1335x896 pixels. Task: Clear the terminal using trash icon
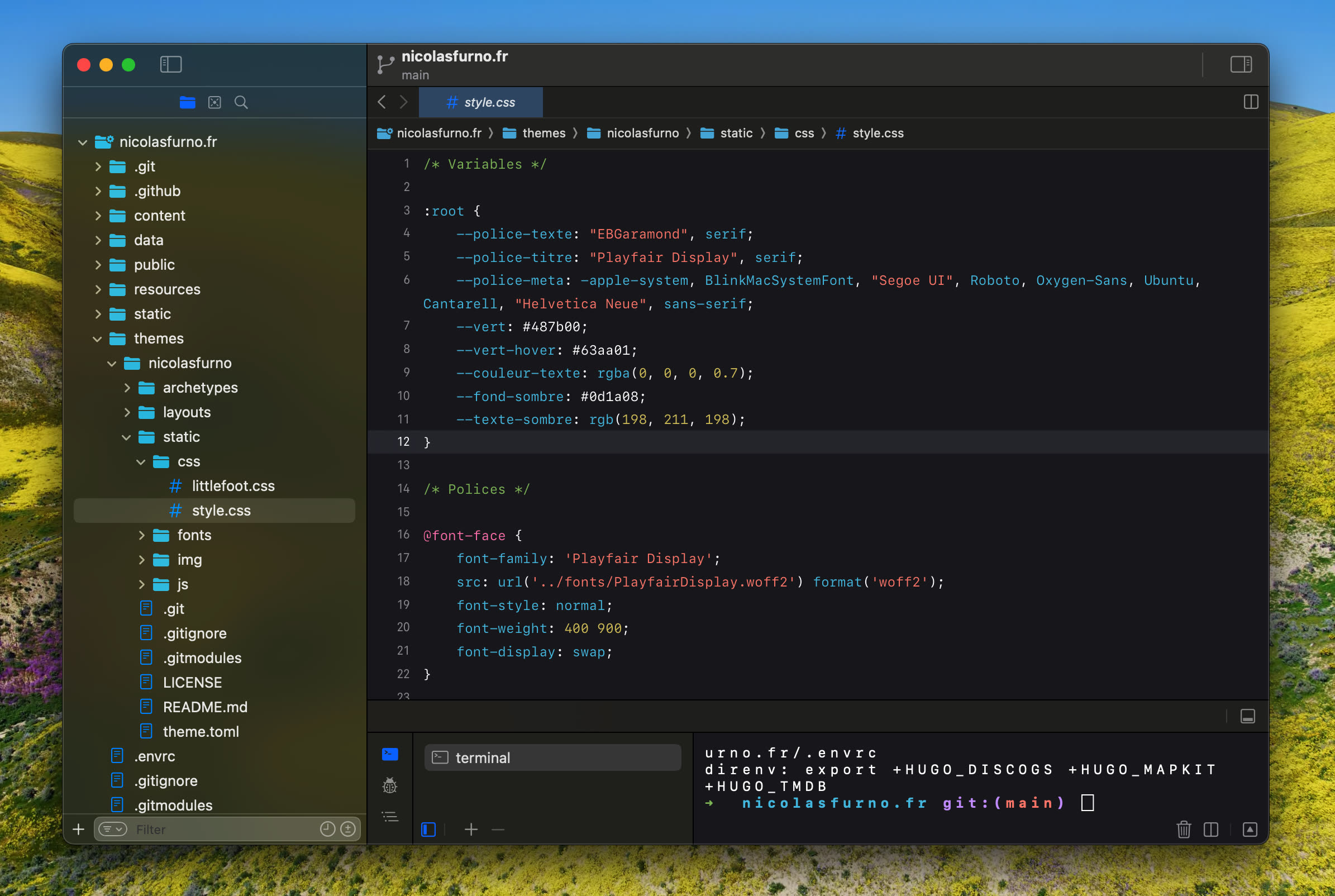pyautogui.click(x=1184, y=830)
